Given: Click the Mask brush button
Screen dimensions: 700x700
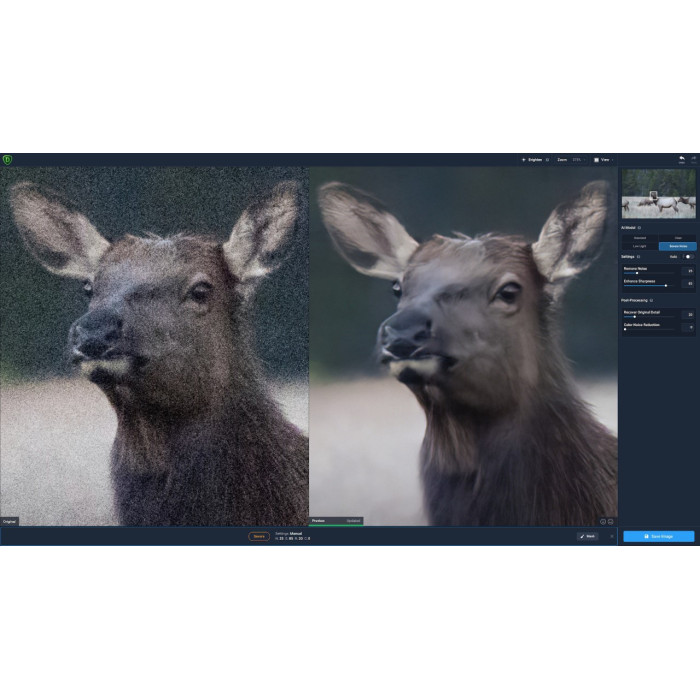Looking at the screenshot, I should [587, 536].
